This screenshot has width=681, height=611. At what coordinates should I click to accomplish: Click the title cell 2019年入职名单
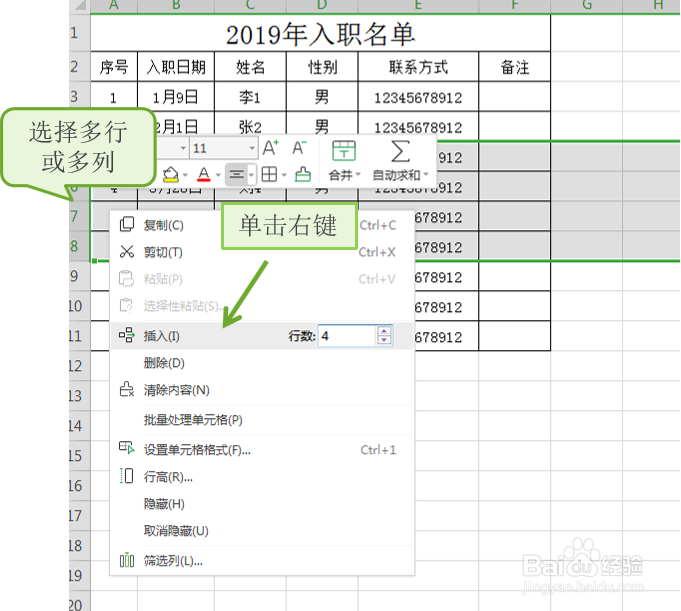pos(321,33)
